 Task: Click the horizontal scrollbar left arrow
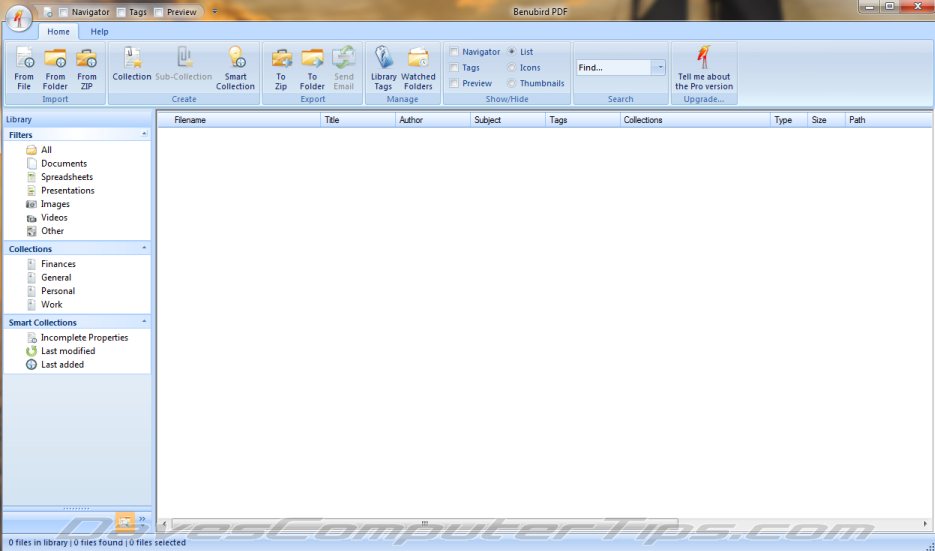coord(165,524)
